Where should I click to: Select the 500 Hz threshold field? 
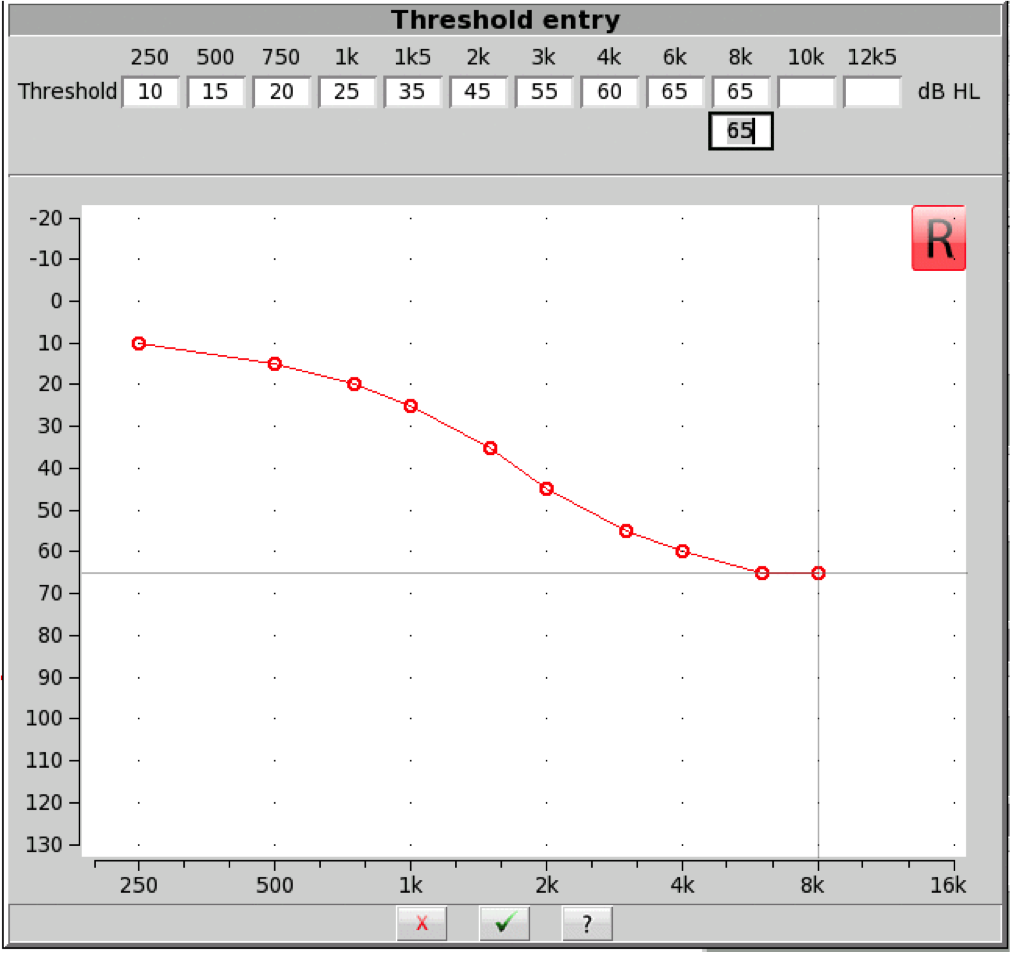point(216,91)
